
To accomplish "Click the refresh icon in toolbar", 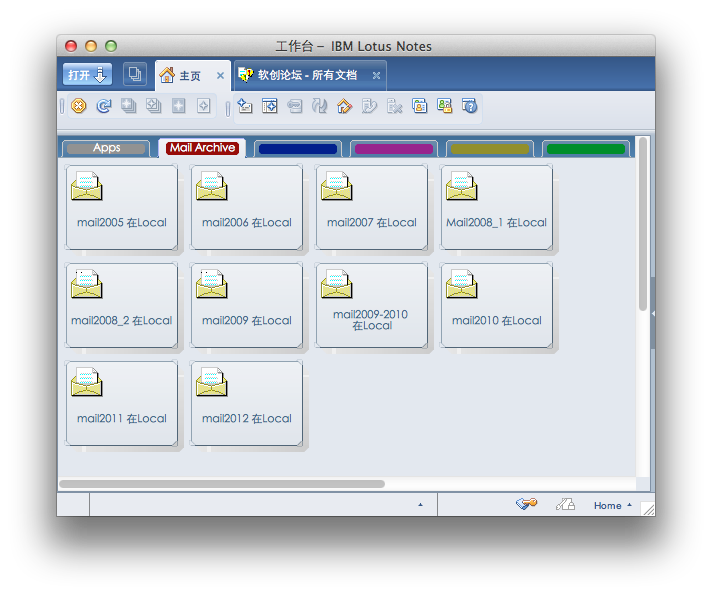I will pyautogui.click(x=103, y=106).
